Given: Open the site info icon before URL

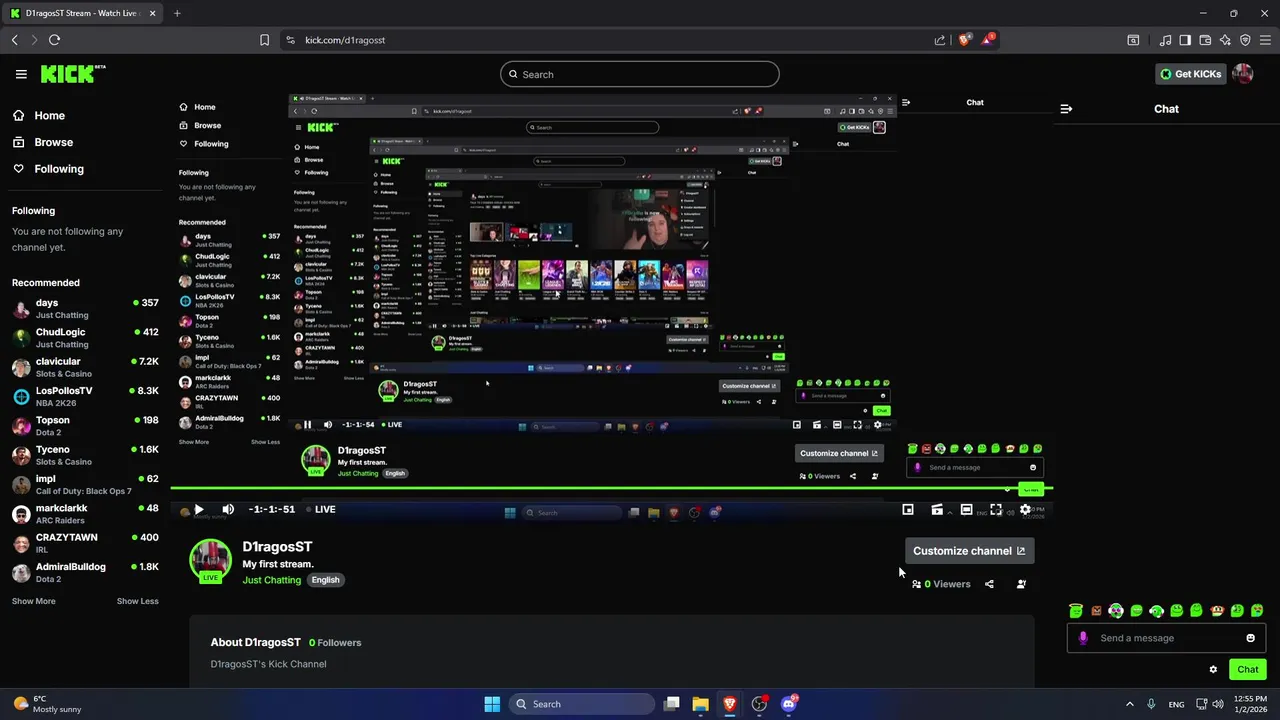Looking at the screenshot, I should [290, 40].
